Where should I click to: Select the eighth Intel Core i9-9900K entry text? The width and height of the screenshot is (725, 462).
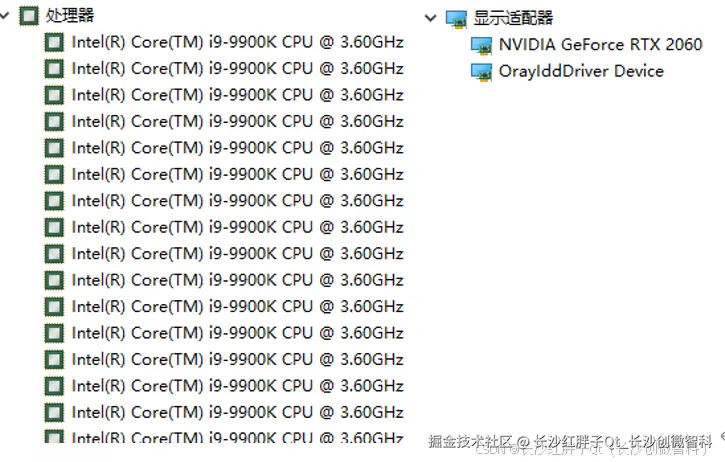[238, 227]
